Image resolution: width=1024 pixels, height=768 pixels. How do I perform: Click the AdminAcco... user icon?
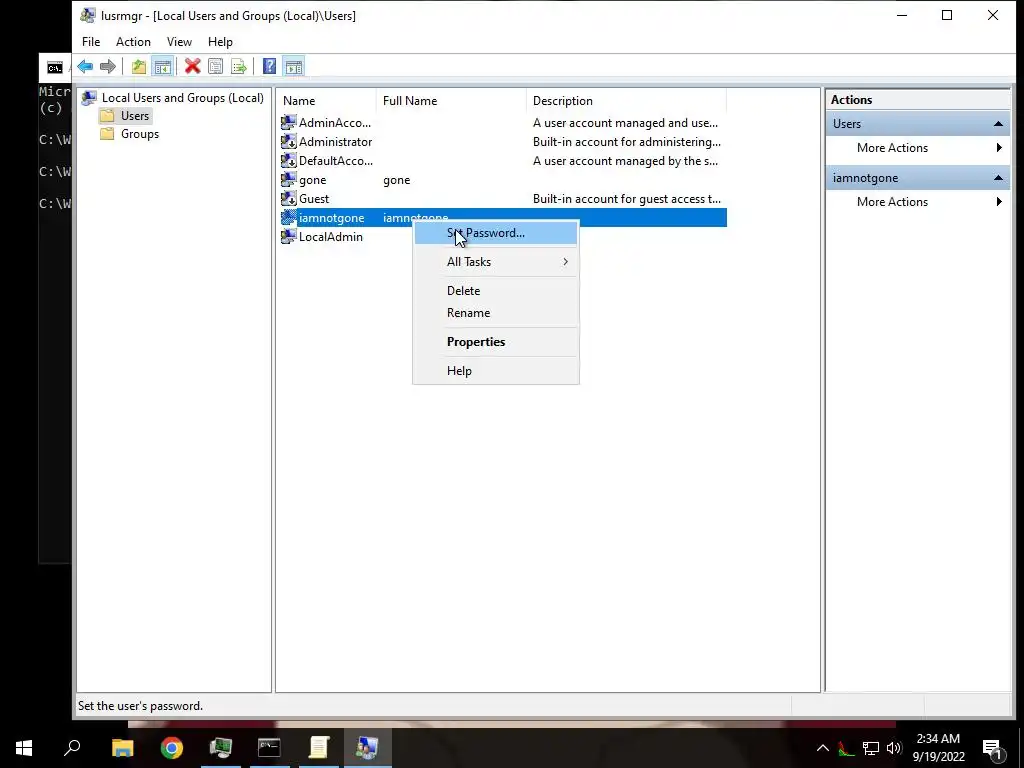click(x=288, y=123)
